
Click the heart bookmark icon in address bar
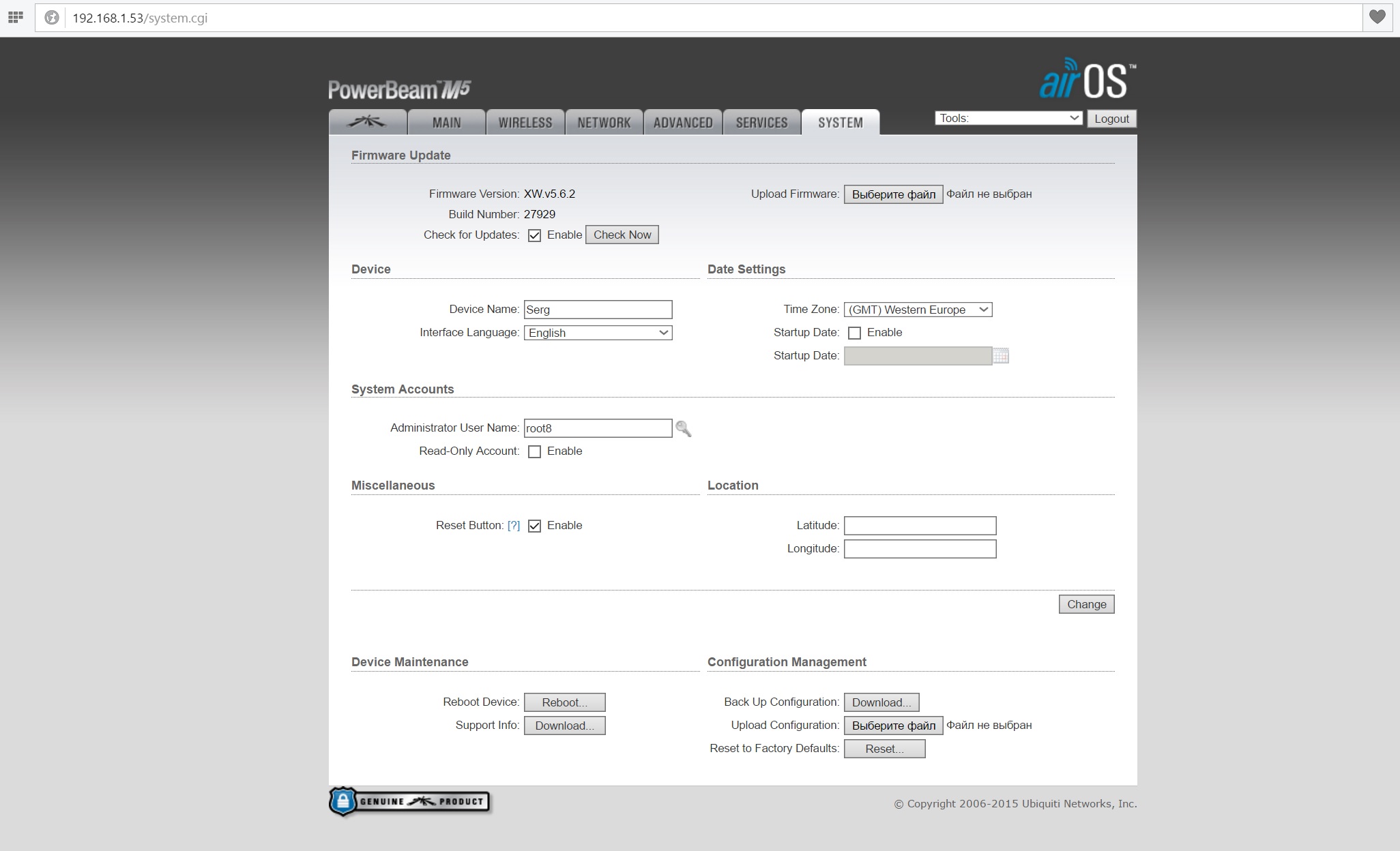(x=1377, y=17)
